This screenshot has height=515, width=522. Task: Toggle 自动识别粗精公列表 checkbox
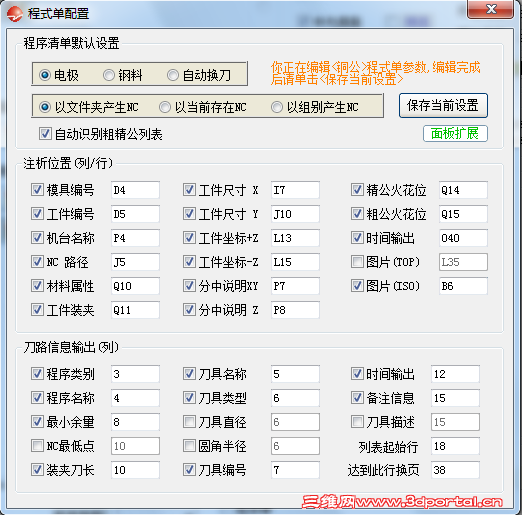coord(45,134)
